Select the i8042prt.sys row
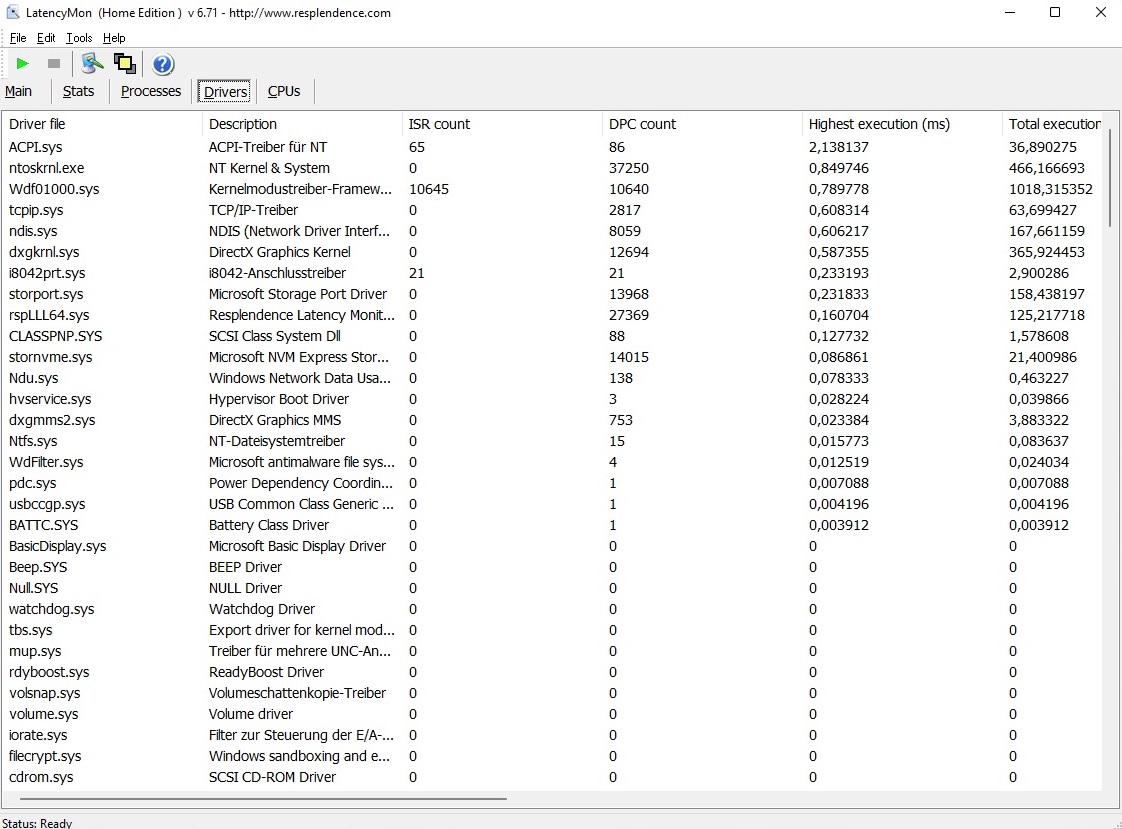The width and height of the screenshot is (1122, 829). (552, 273)
